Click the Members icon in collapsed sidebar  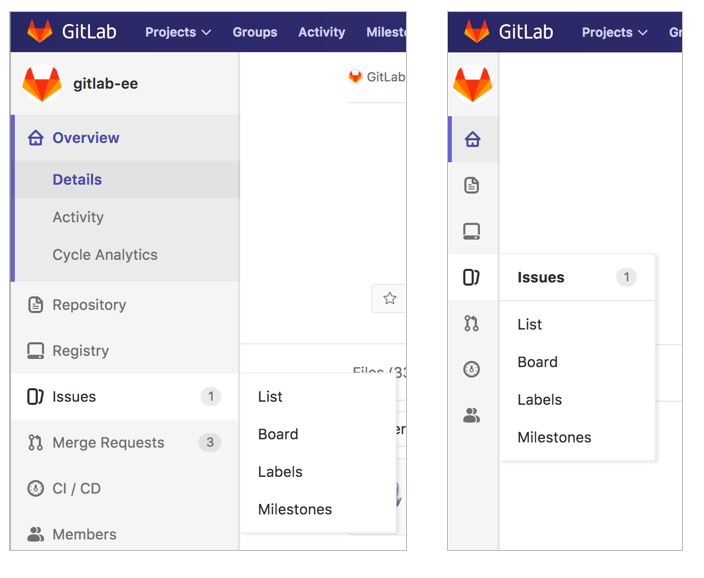472,415
